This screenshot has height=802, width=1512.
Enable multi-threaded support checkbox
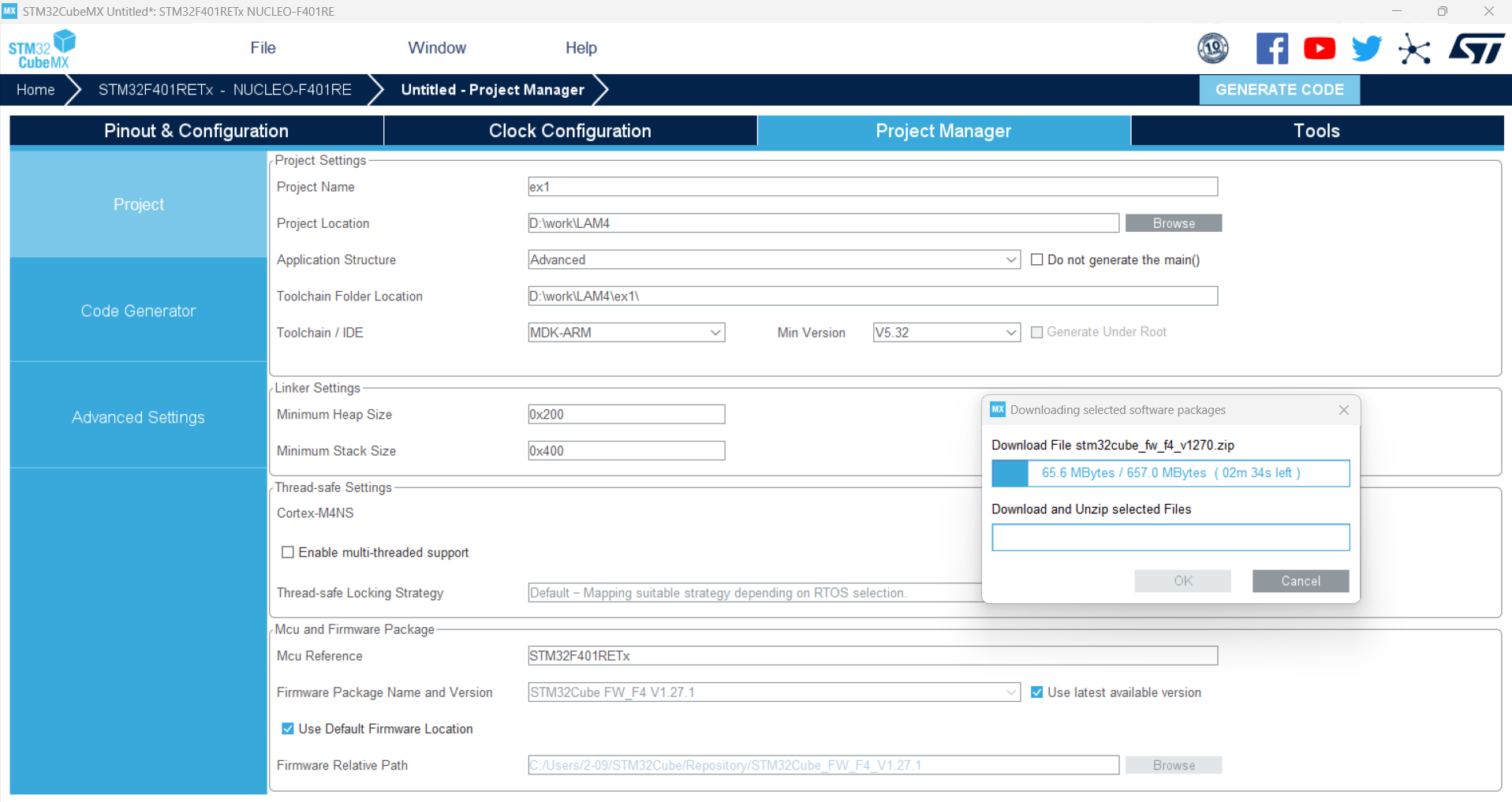coord(288,552)
